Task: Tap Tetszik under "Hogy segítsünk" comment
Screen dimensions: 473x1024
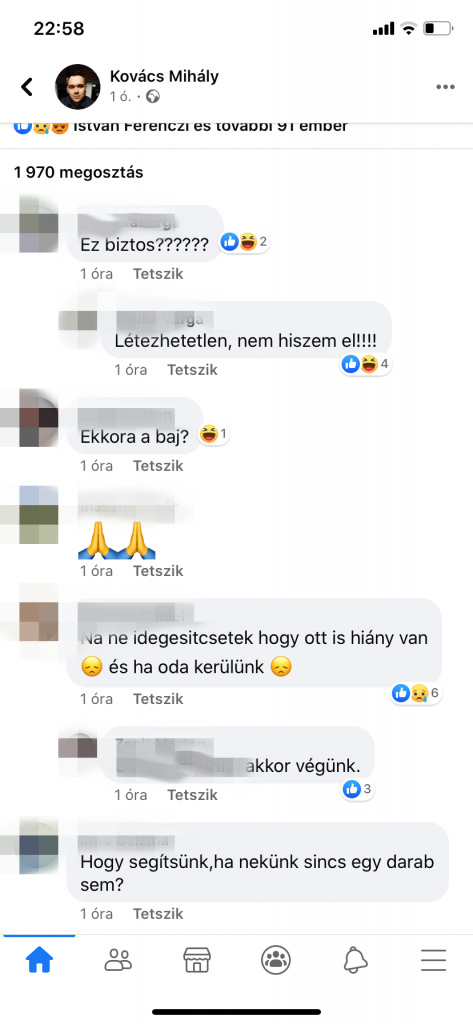Action: pyautogui.click(x=158, y=914)
